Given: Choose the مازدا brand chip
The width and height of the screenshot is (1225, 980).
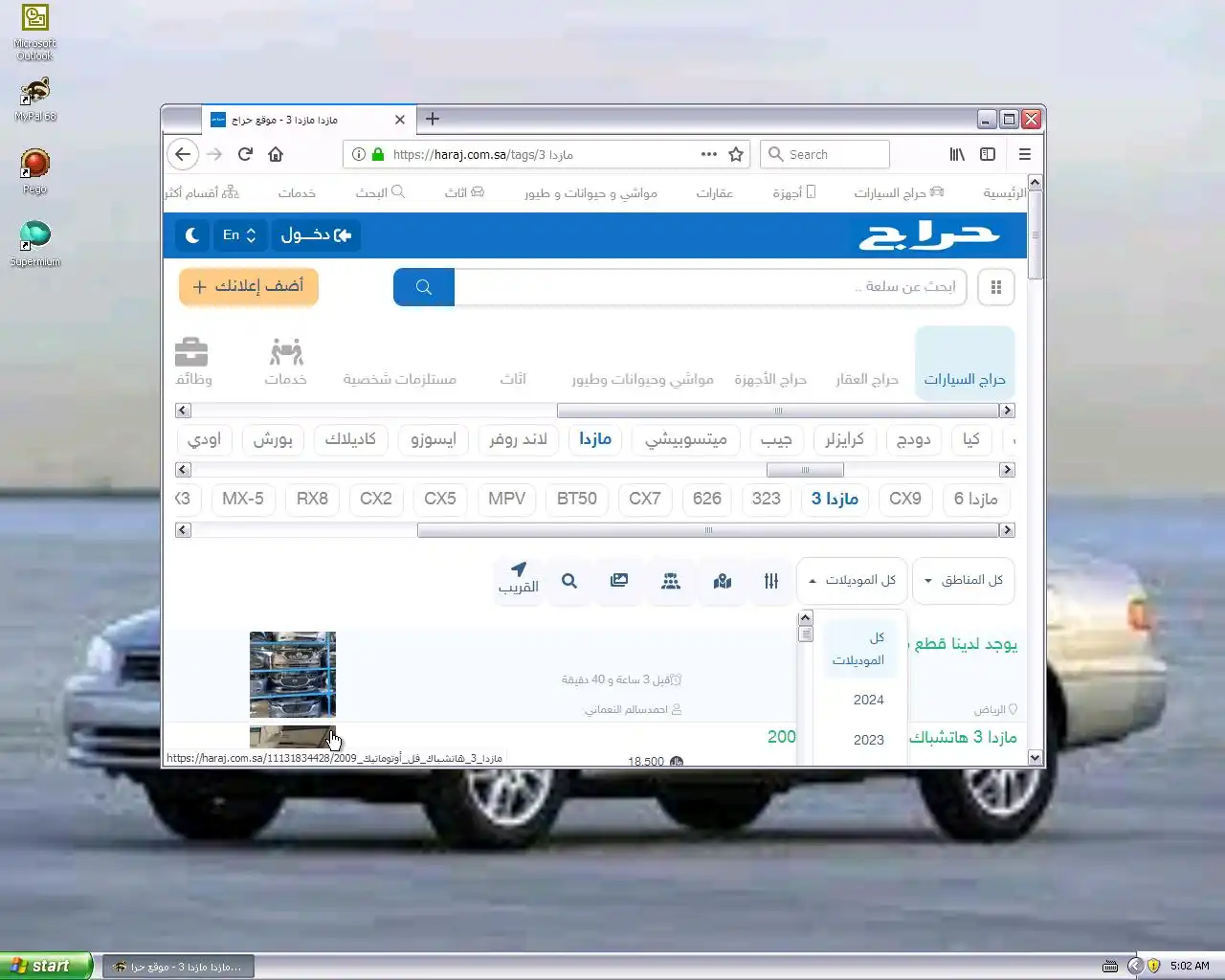Looking at the screenshot, I should pyautogui.click(x=595, y=439).
